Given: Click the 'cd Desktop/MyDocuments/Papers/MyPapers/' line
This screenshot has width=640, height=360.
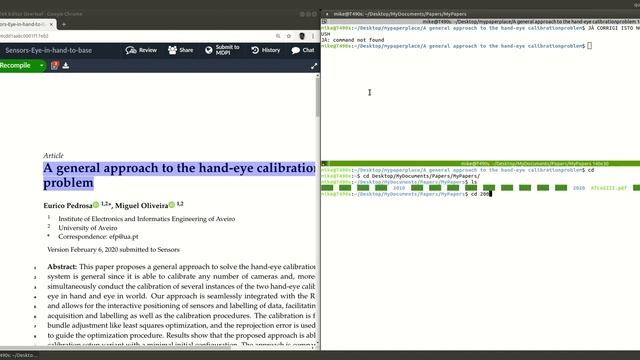Looking at the screenshot, I should click(401, 176).
